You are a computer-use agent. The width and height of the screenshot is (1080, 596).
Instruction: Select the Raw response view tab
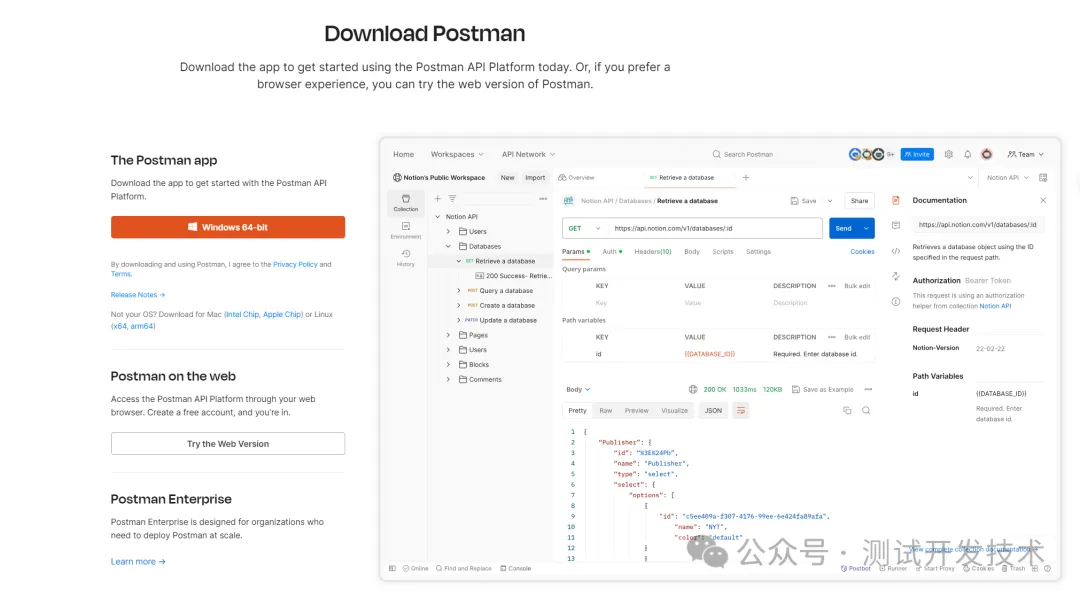point(606,410)
